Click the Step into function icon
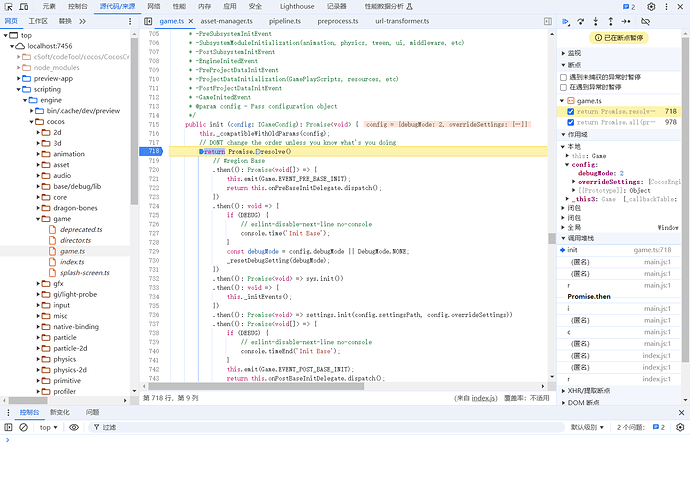The width and height of the screenshot is (690, 490). coord(597,20)
